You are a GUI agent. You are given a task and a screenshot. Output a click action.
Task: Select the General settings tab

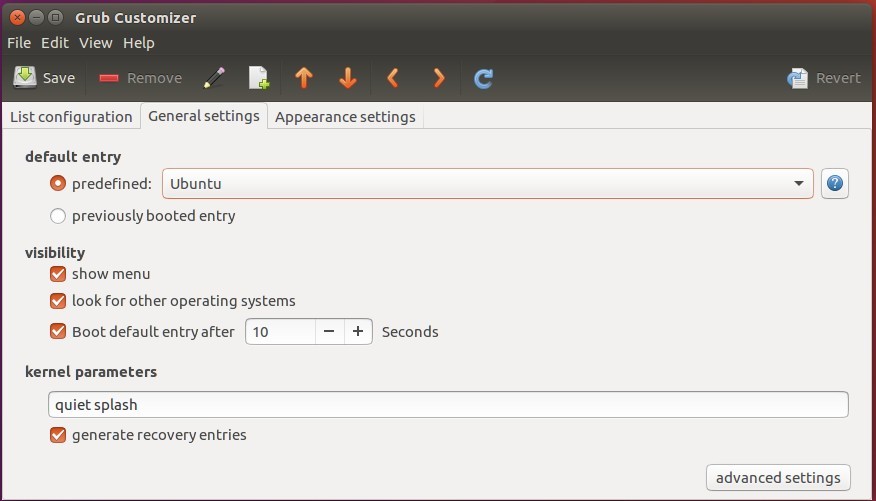(204, 116)
